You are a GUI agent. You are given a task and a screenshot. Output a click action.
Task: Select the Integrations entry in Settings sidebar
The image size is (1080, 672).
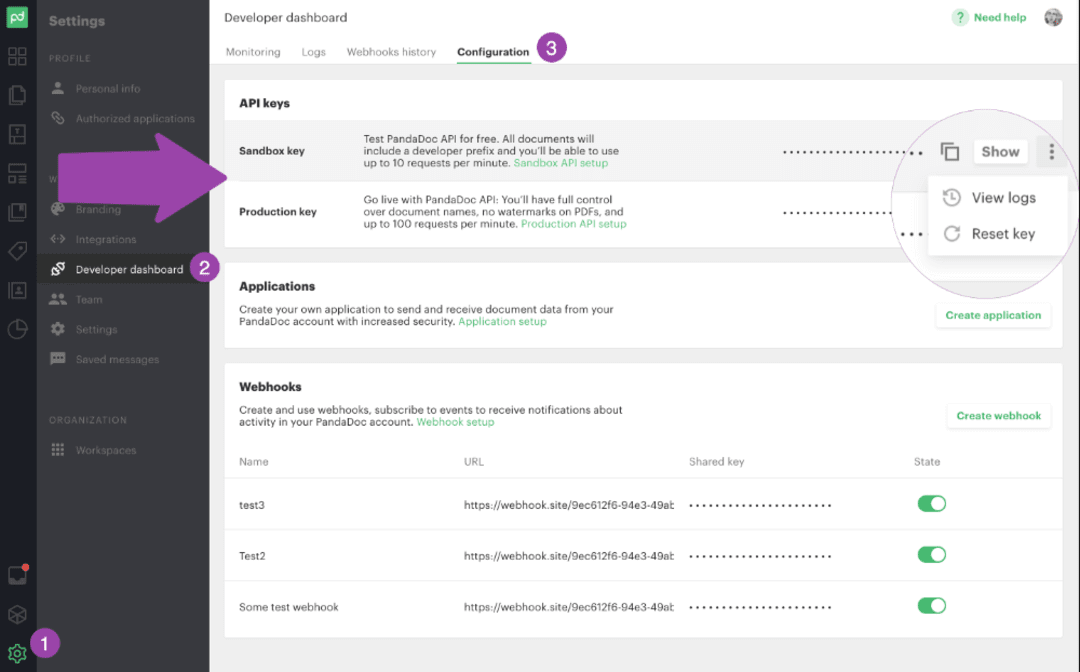tap(105, 239)
